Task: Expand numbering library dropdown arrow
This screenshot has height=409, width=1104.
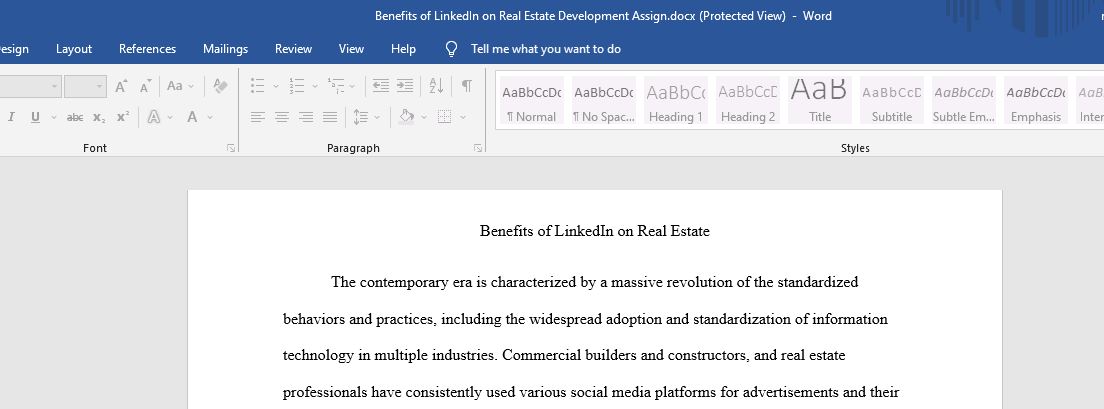Action: [314, 87]
